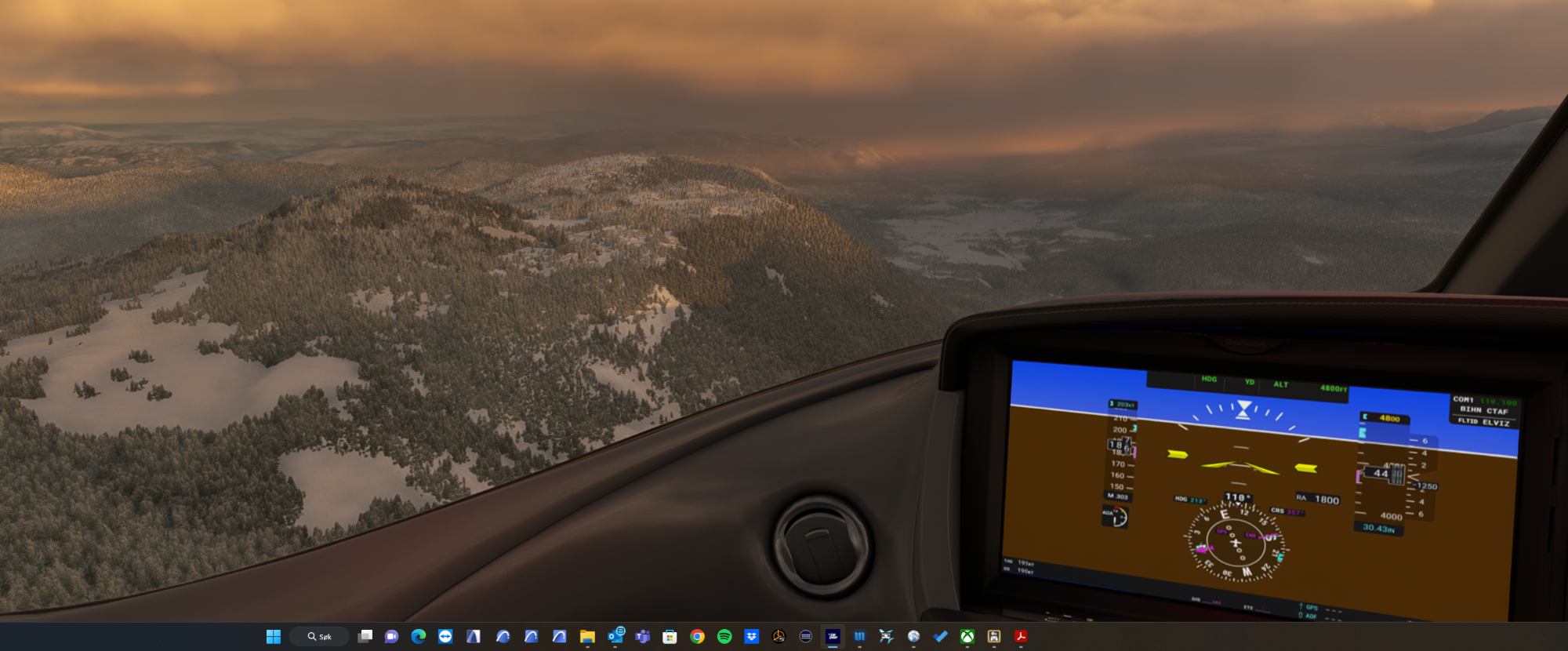Screen dimensions: 1568x651
Task: Click HDG mode annunciation on the PFD
Action: coord(1209,379)
